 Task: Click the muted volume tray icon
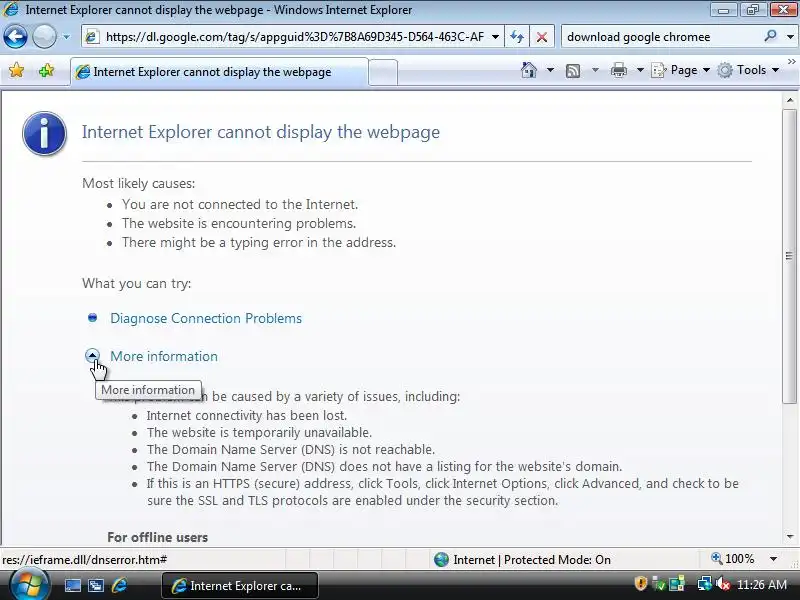[x=722, y=583]
